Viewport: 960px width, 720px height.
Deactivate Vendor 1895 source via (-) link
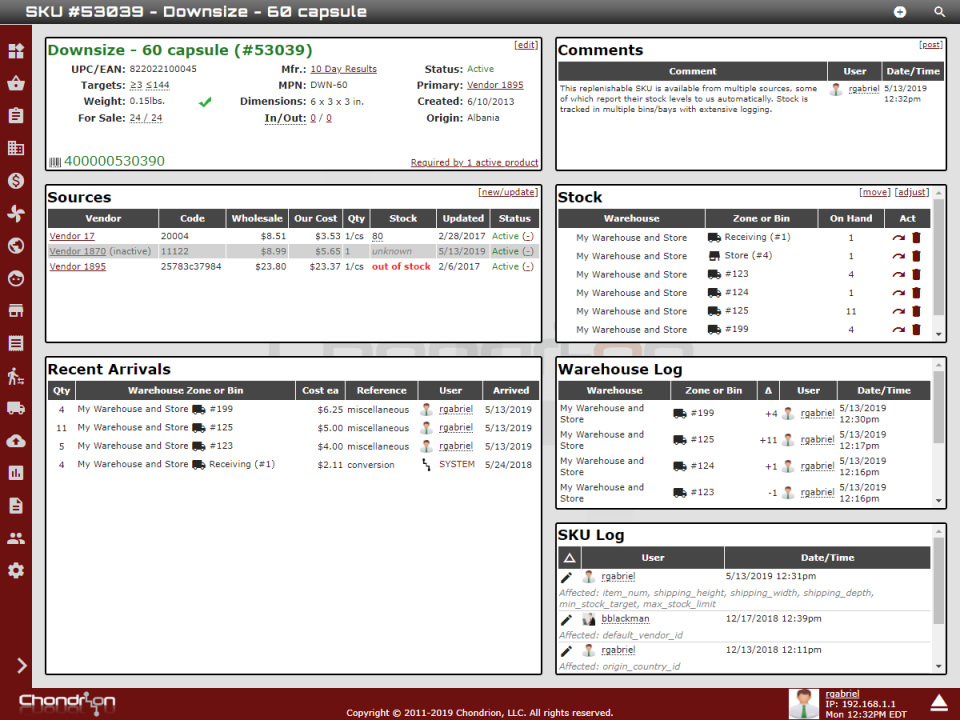click(528, 266)
